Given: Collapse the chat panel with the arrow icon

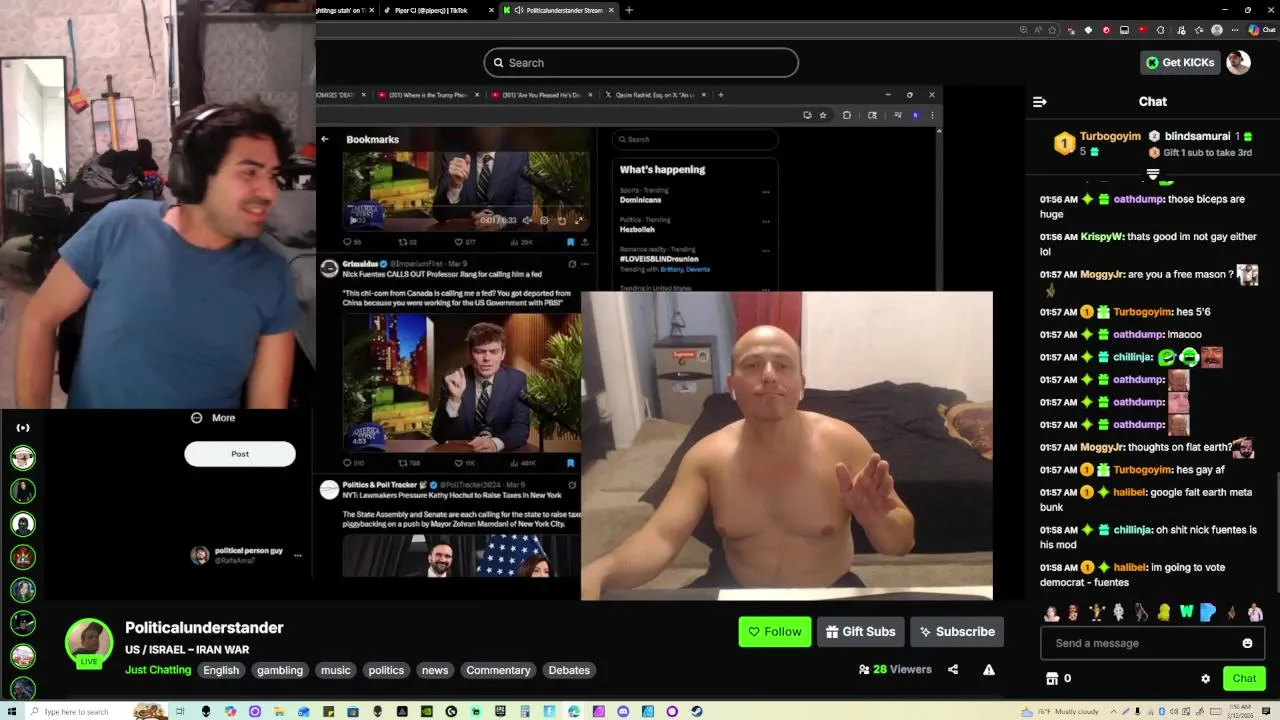Looking at the screenshot, I should (1039, 102).
